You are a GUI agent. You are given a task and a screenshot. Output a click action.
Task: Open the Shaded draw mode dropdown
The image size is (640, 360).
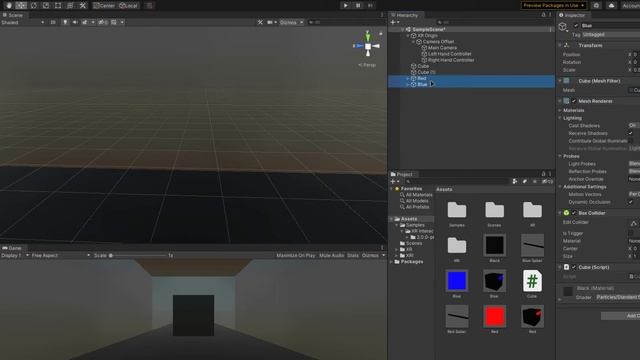click(23, 22)
